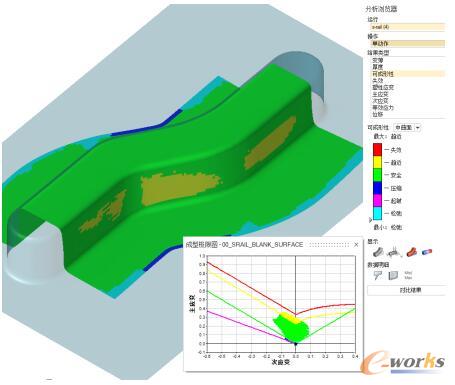Select the 变薄 result type
The height and width of the screenshot is (385, 455).
tap(378, 60)
